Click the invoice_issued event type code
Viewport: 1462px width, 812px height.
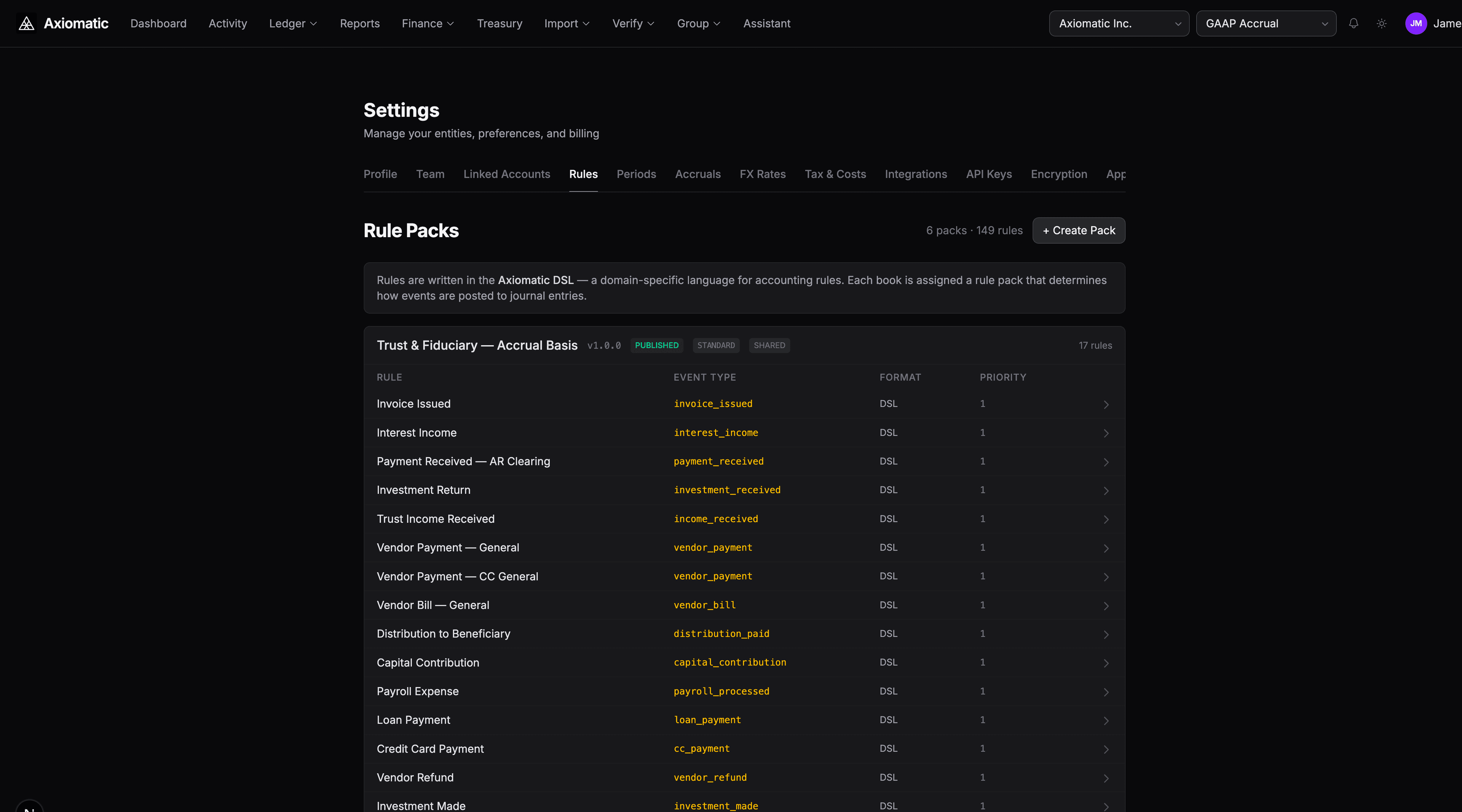(x=713, y=404)
